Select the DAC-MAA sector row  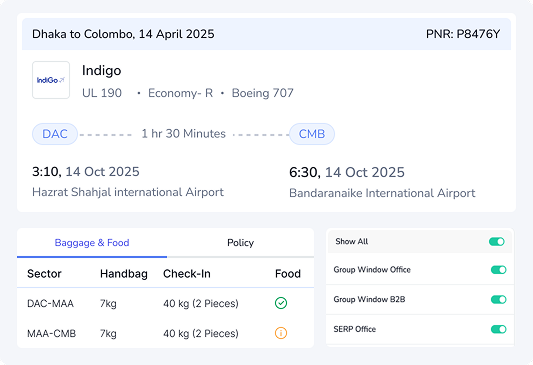165,303
